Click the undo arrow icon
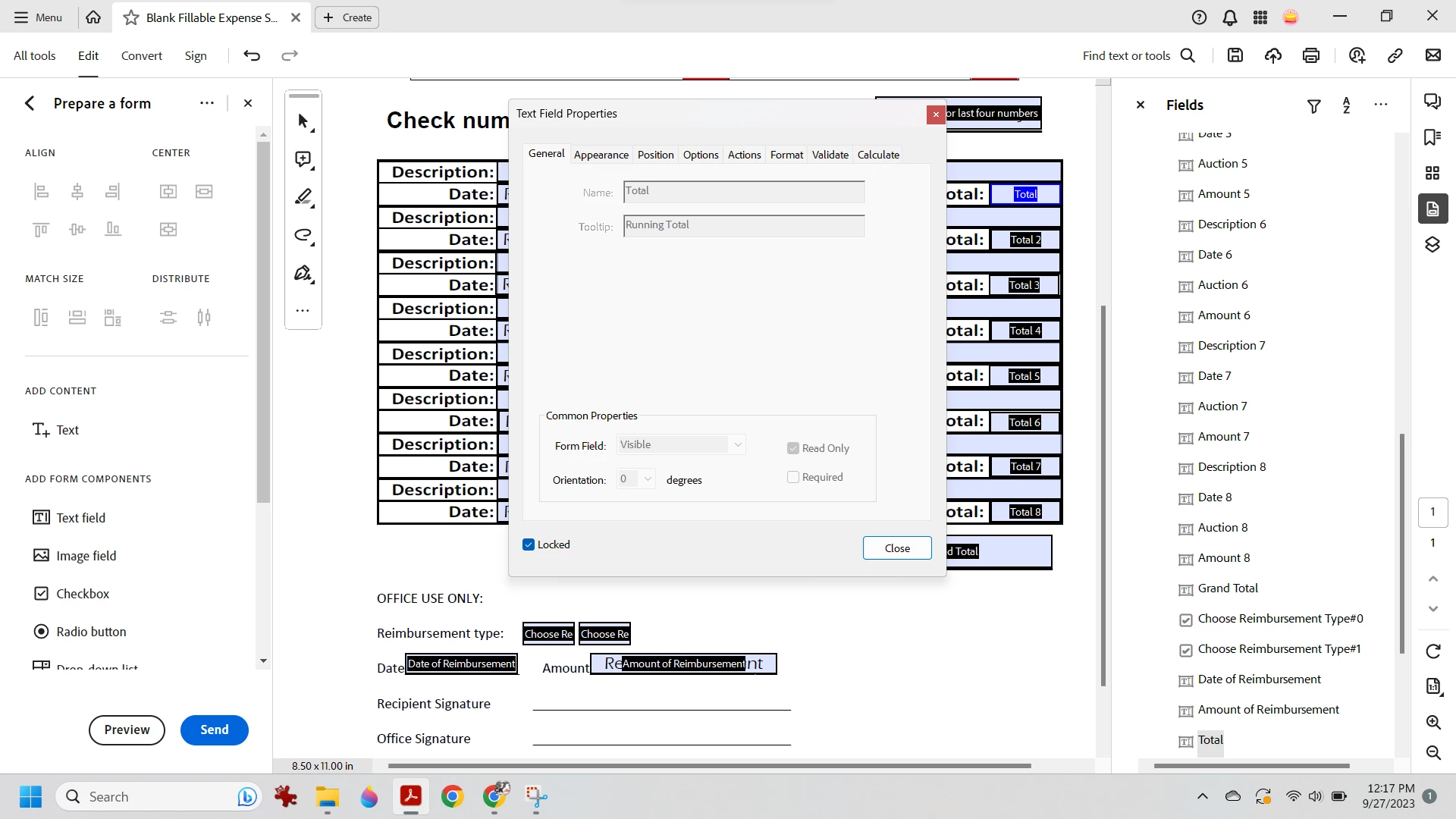Viewport: 1456px width, 819px height. (x=252, y=55)
